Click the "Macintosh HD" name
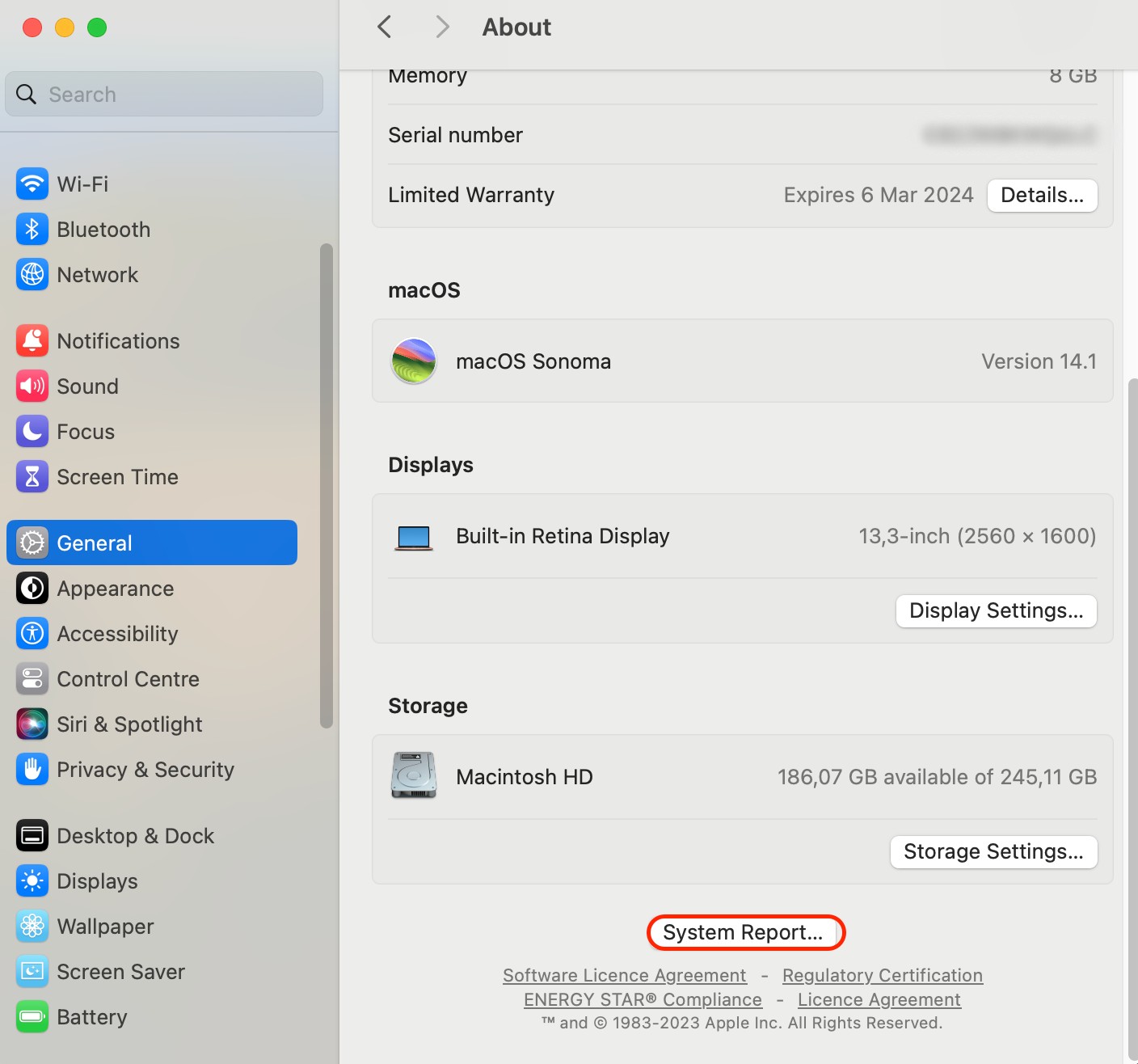Screen dimensions: 1138x1064 [x=525, y=777]
